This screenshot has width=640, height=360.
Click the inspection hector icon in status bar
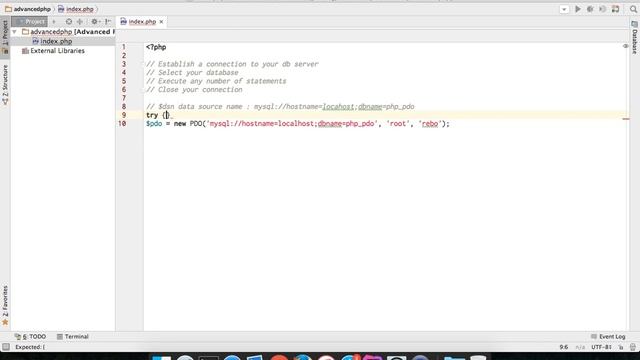point(633,347)
